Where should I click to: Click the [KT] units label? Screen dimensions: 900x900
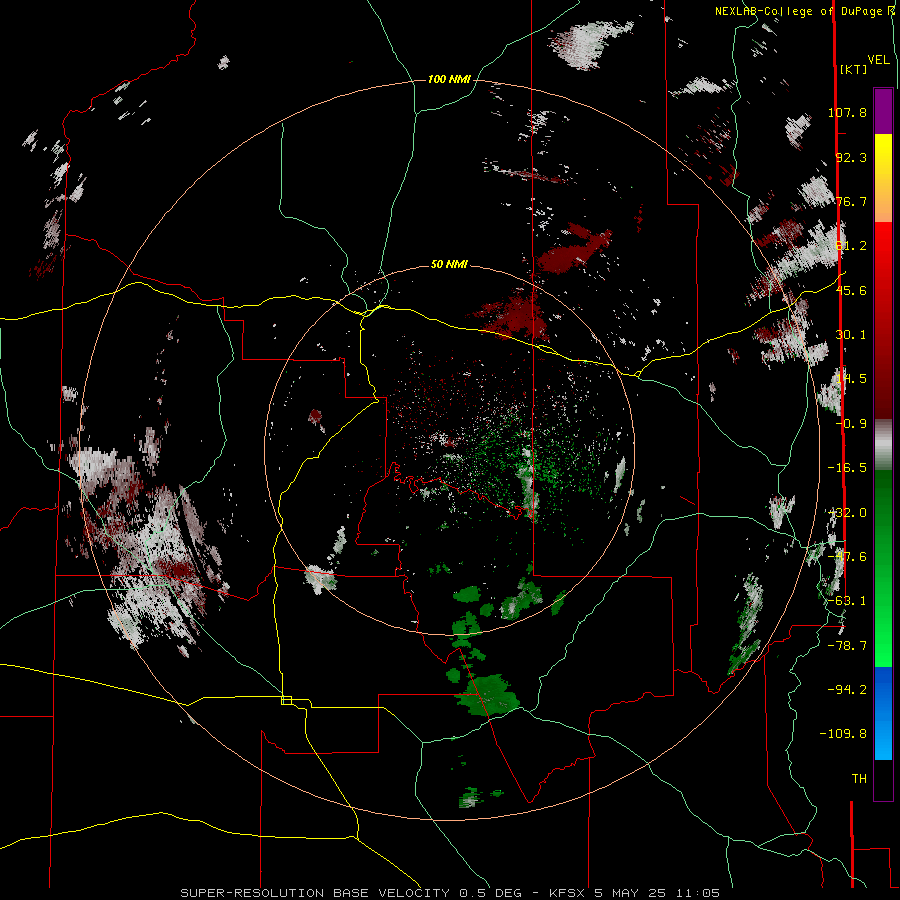click(854, 69)
